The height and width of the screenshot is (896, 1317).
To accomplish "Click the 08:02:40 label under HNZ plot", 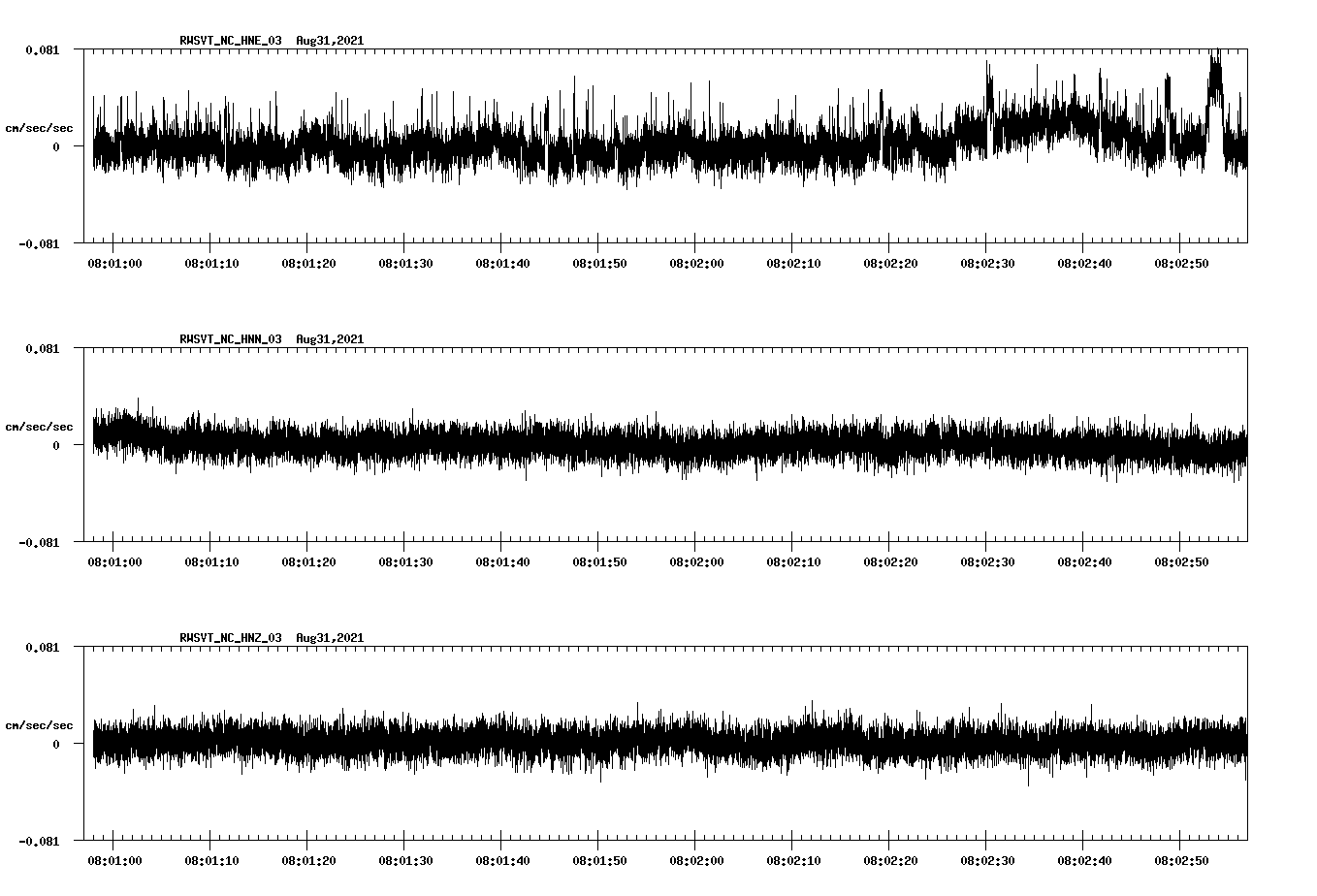I will pyautogui.click(x=1083, y=860).
